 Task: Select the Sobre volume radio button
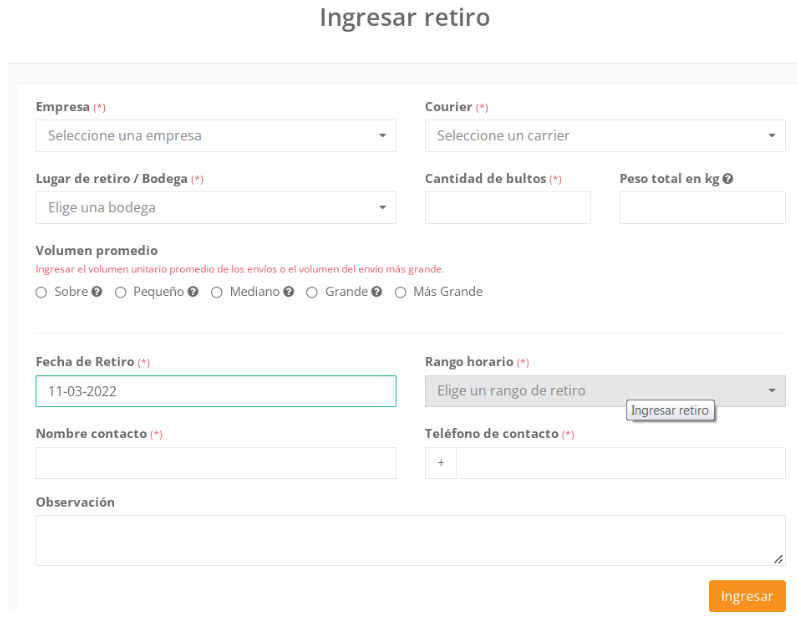[41, 292]
